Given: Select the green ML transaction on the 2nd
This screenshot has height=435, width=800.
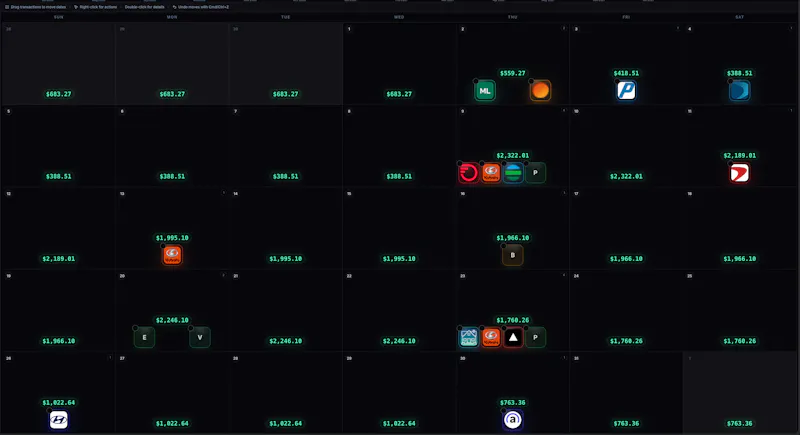Looking at the screenshot, I should [485, 91].
